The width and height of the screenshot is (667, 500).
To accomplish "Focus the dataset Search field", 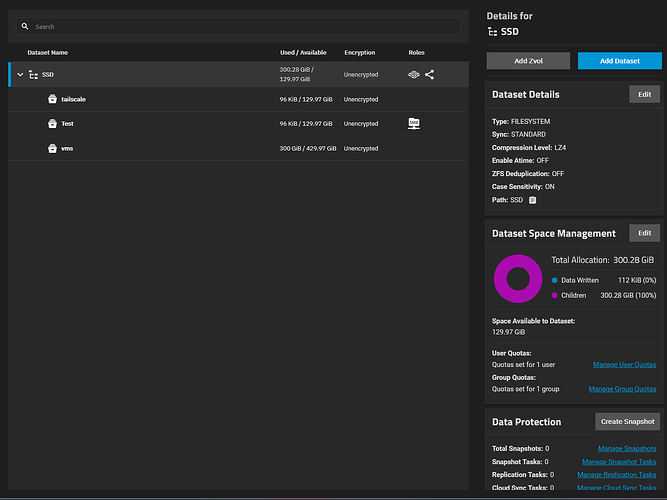I will (238, 26).
